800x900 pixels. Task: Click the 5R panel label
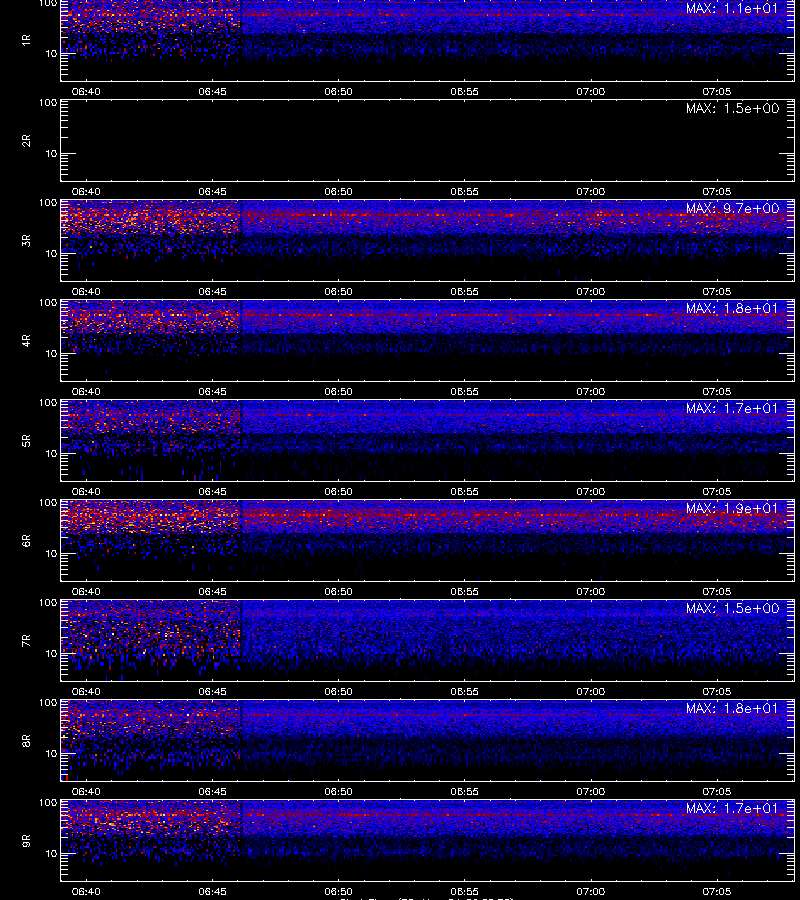point(26,440)
